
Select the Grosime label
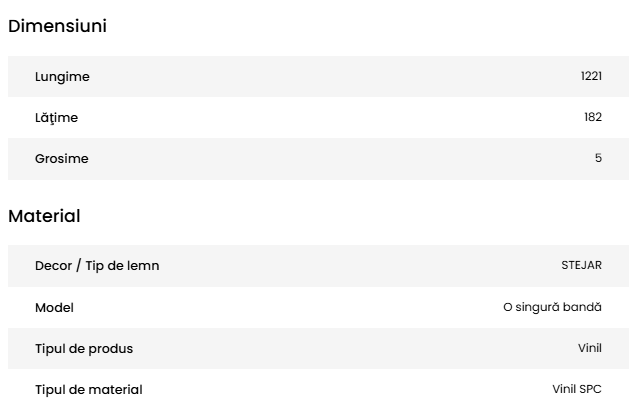(x=62, y=159)
